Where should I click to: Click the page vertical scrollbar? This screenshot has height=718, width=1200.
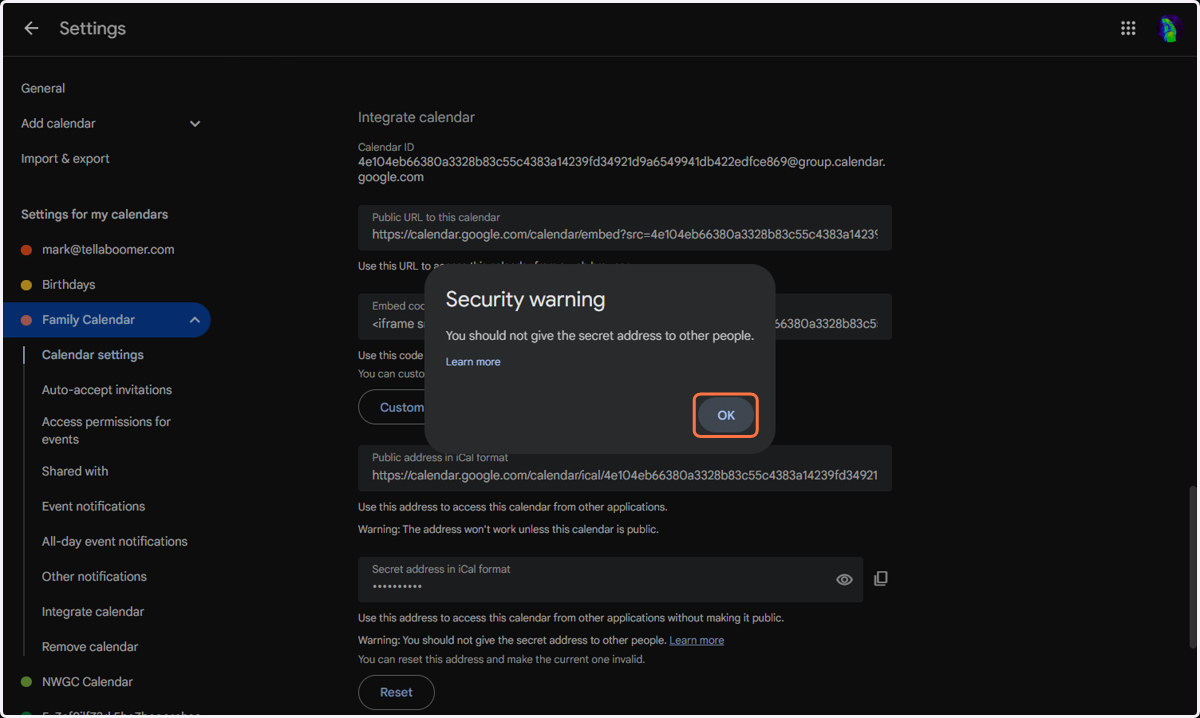click(x=1192, y=565)
